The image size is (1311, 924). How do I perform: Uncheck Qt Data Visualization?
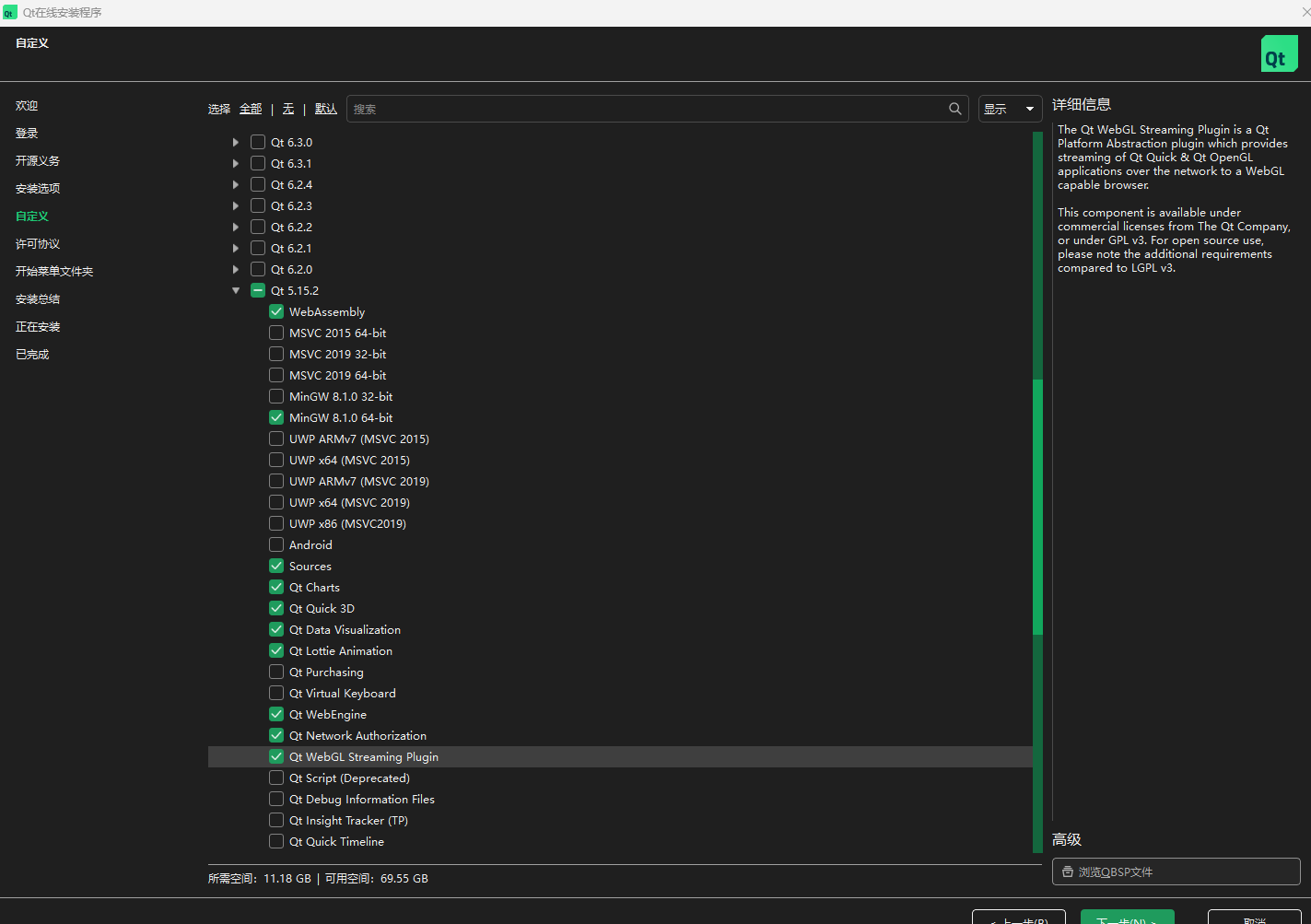click(x=276, y=629)
